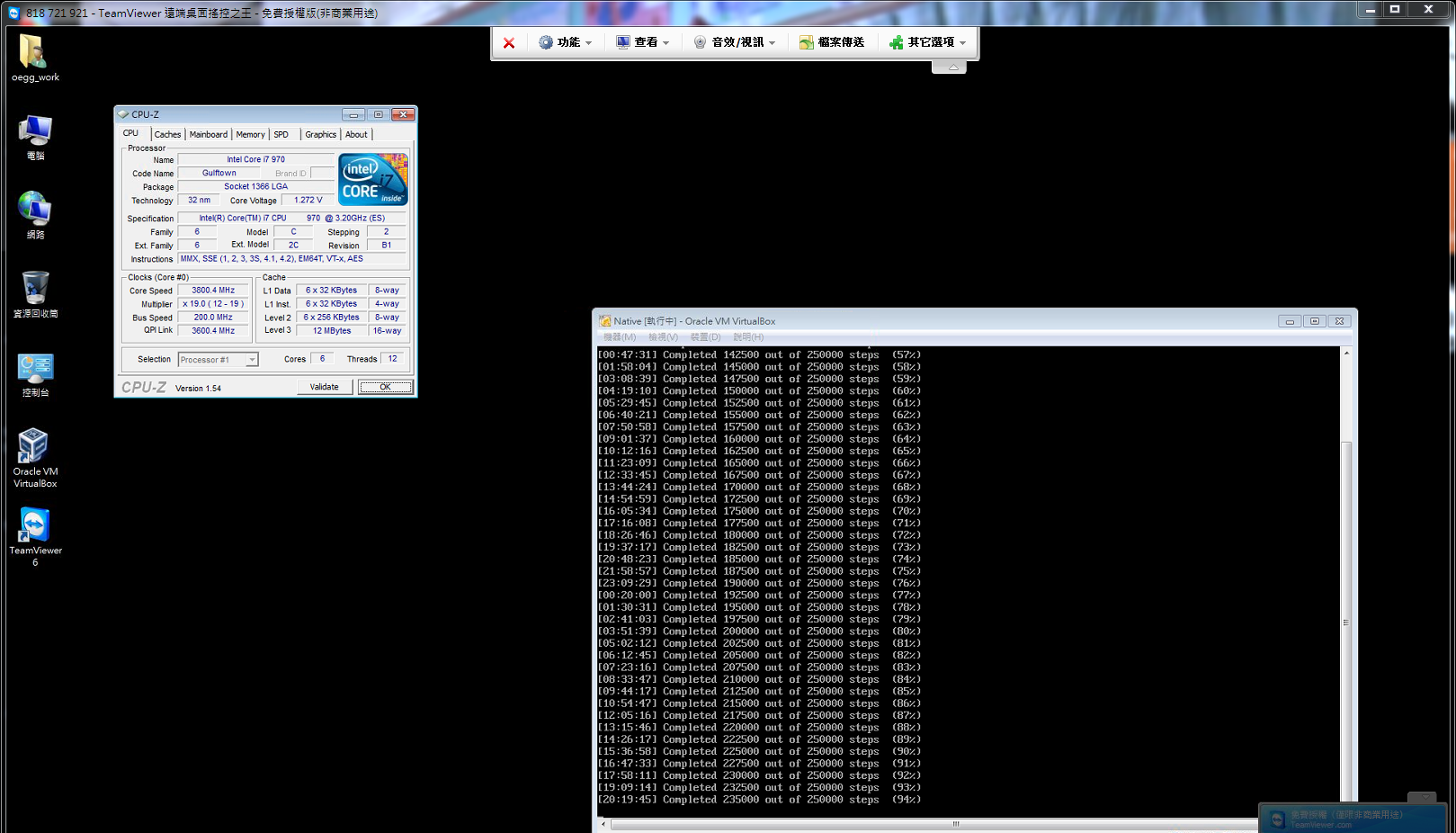Screen dimensions: 1456x833
Task: Open the Processor #1 selection dropdown
Action: (219, 360)
